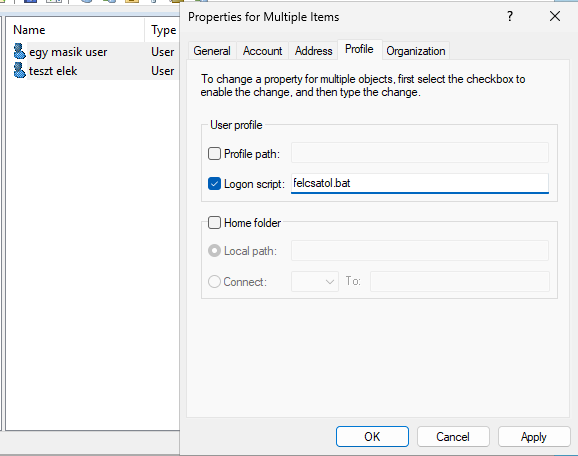Screen dimensions: 578x456
Task: Choose the Connect radio button
Action: pos(214,282)
